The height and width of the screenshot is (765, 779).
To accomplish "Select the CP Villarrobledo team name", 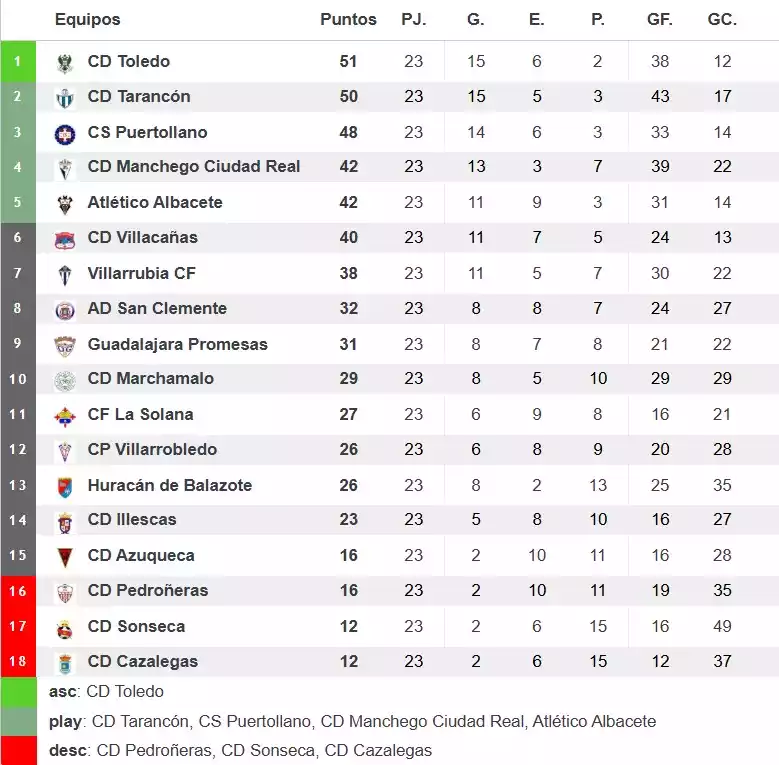I will (152, 450).
